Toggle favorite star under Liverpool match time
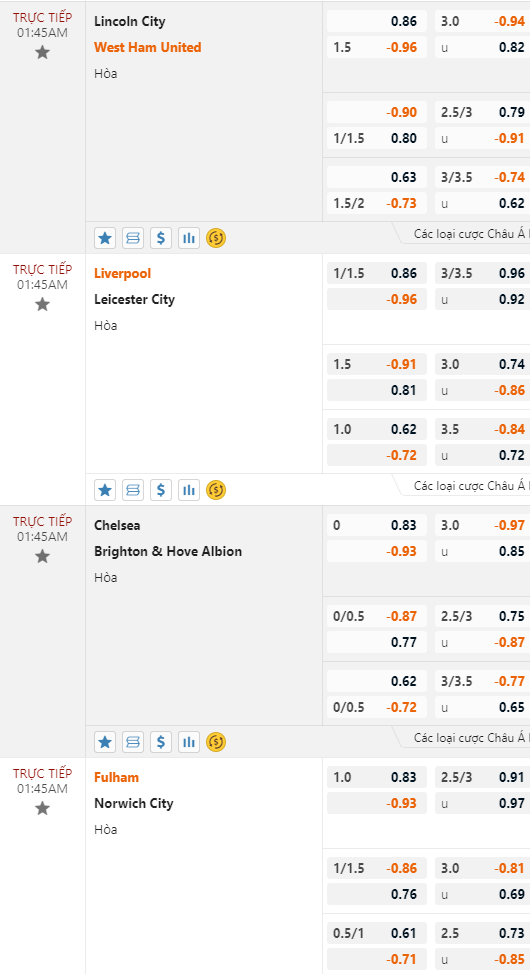The height and width of the screenshot is (974, 530). 42,304
